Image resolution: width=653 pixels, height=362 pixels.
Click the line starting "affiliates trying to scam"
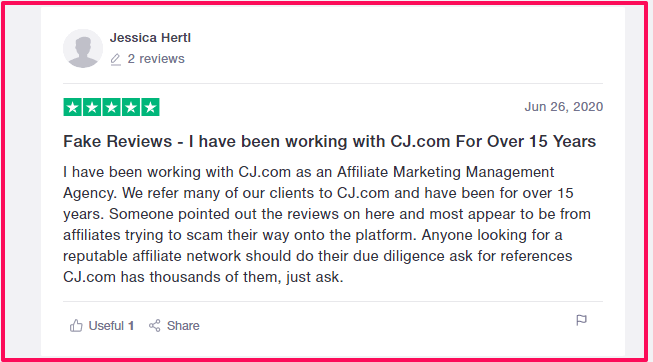tap(313, 235)
